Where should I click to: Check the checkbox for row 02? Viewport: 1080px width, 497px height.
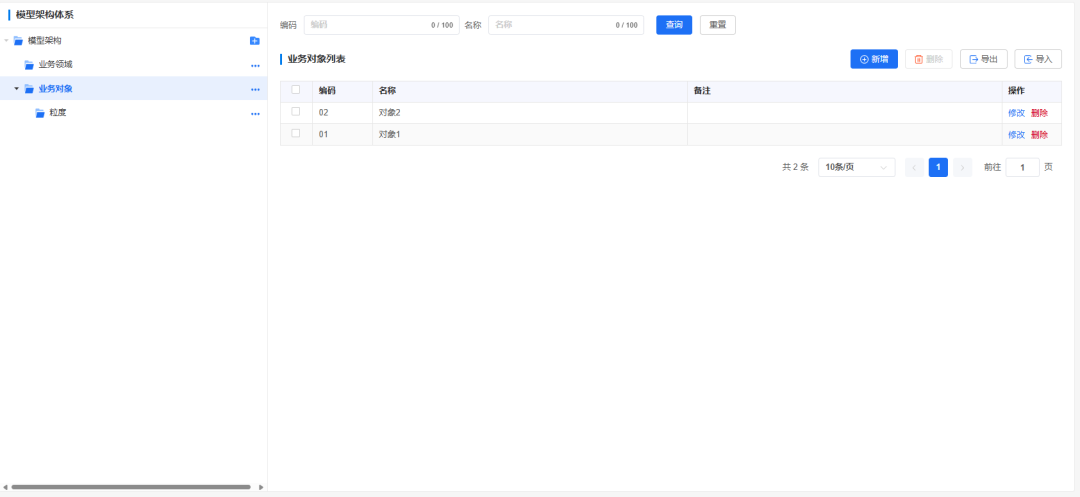click(295, 112)
